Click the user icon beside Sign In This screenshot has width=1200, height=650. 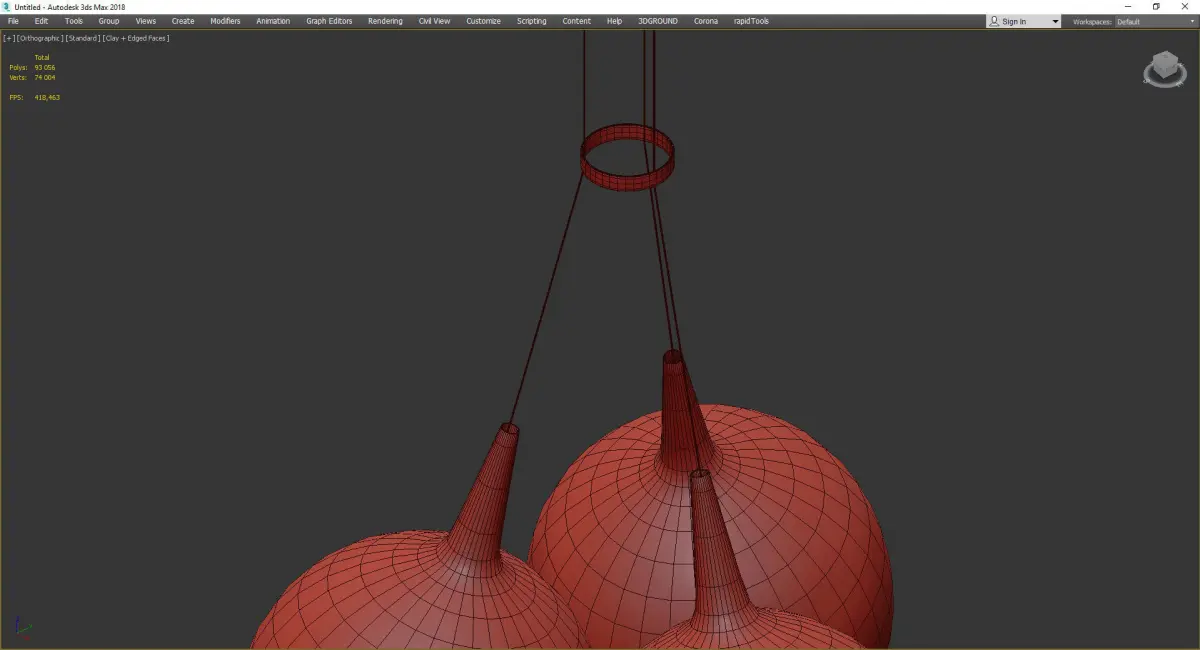click(994, 21)
